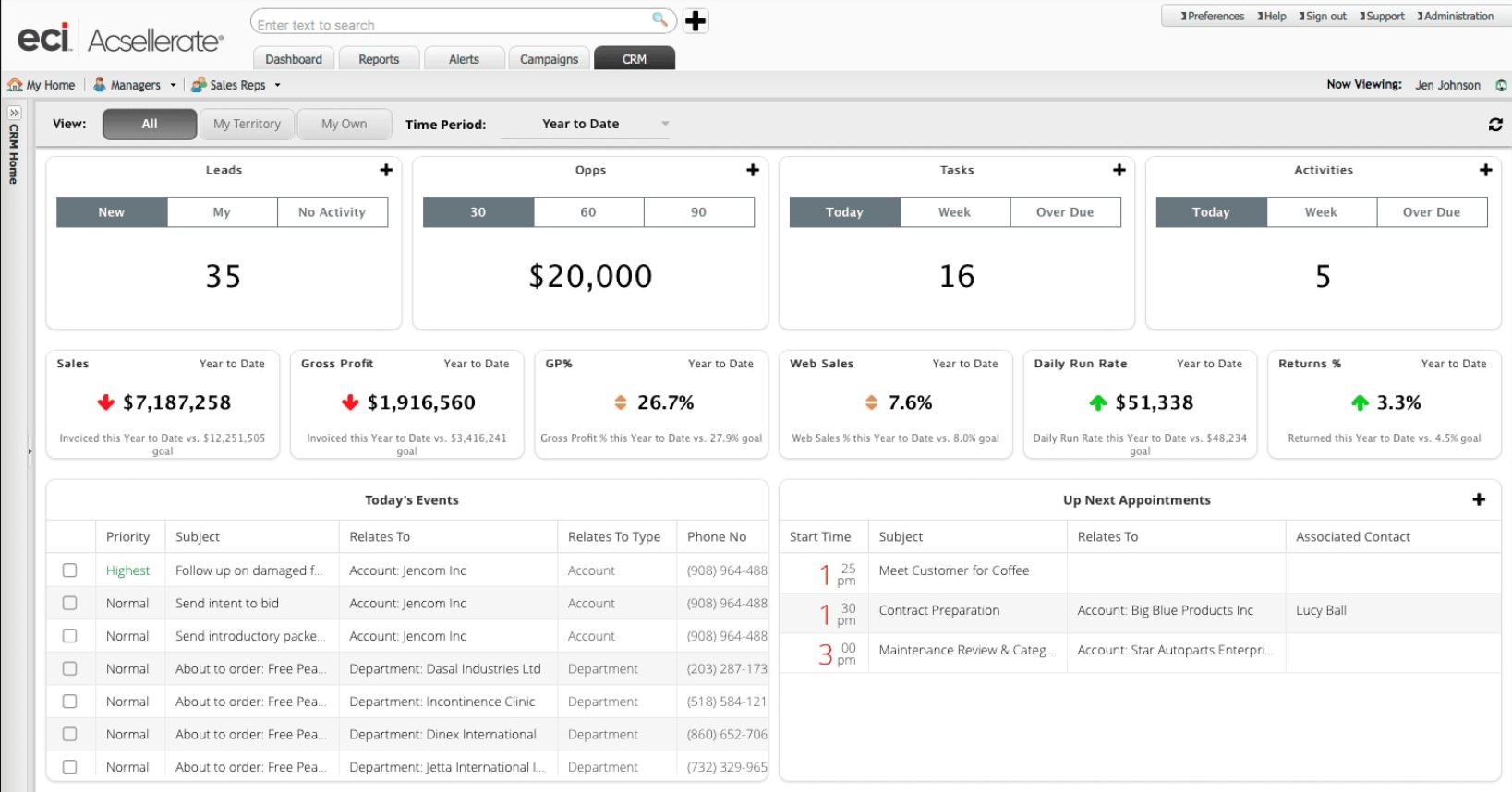Check the 'Follow up on damaged' event checkbox
Viewport: 1512px width, 792px height.
[x=69, y=570]
